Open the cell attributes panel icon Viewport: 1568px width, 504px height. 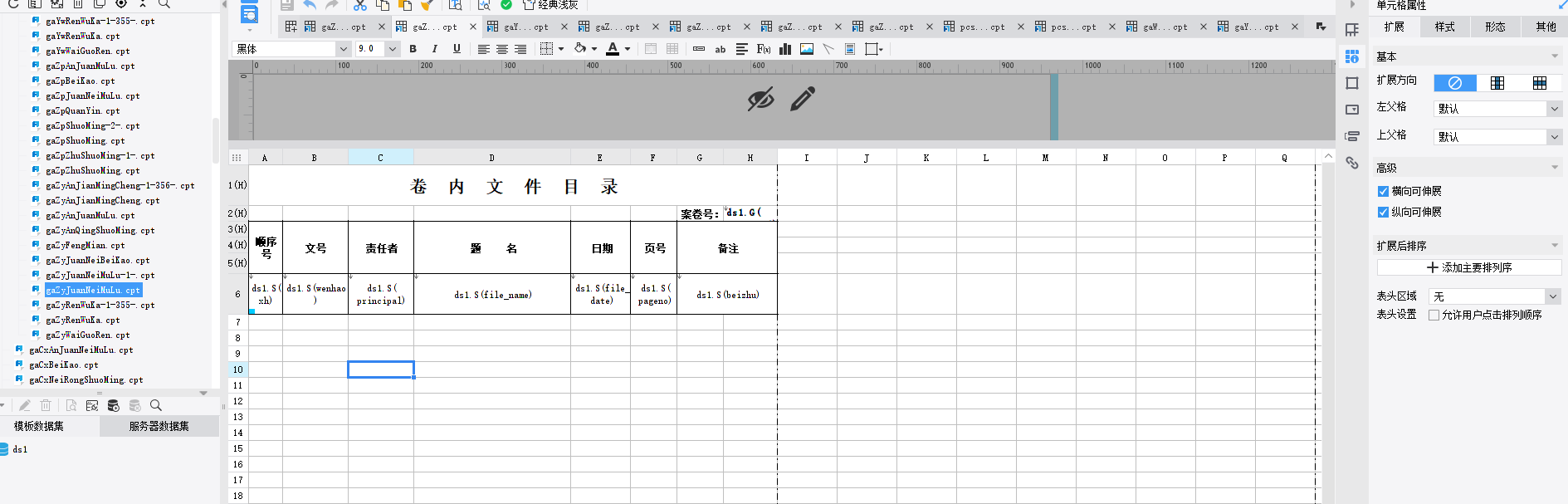tap(1352, 56)
